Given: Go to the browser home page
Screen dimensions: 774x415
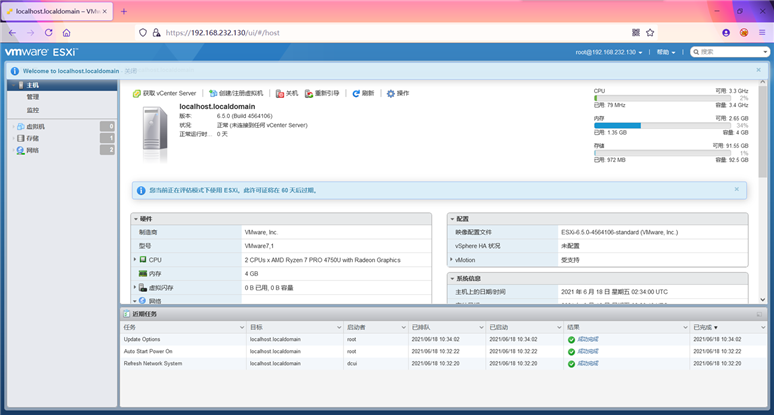Looking at the screenshot, I should (x=67, y=33).
